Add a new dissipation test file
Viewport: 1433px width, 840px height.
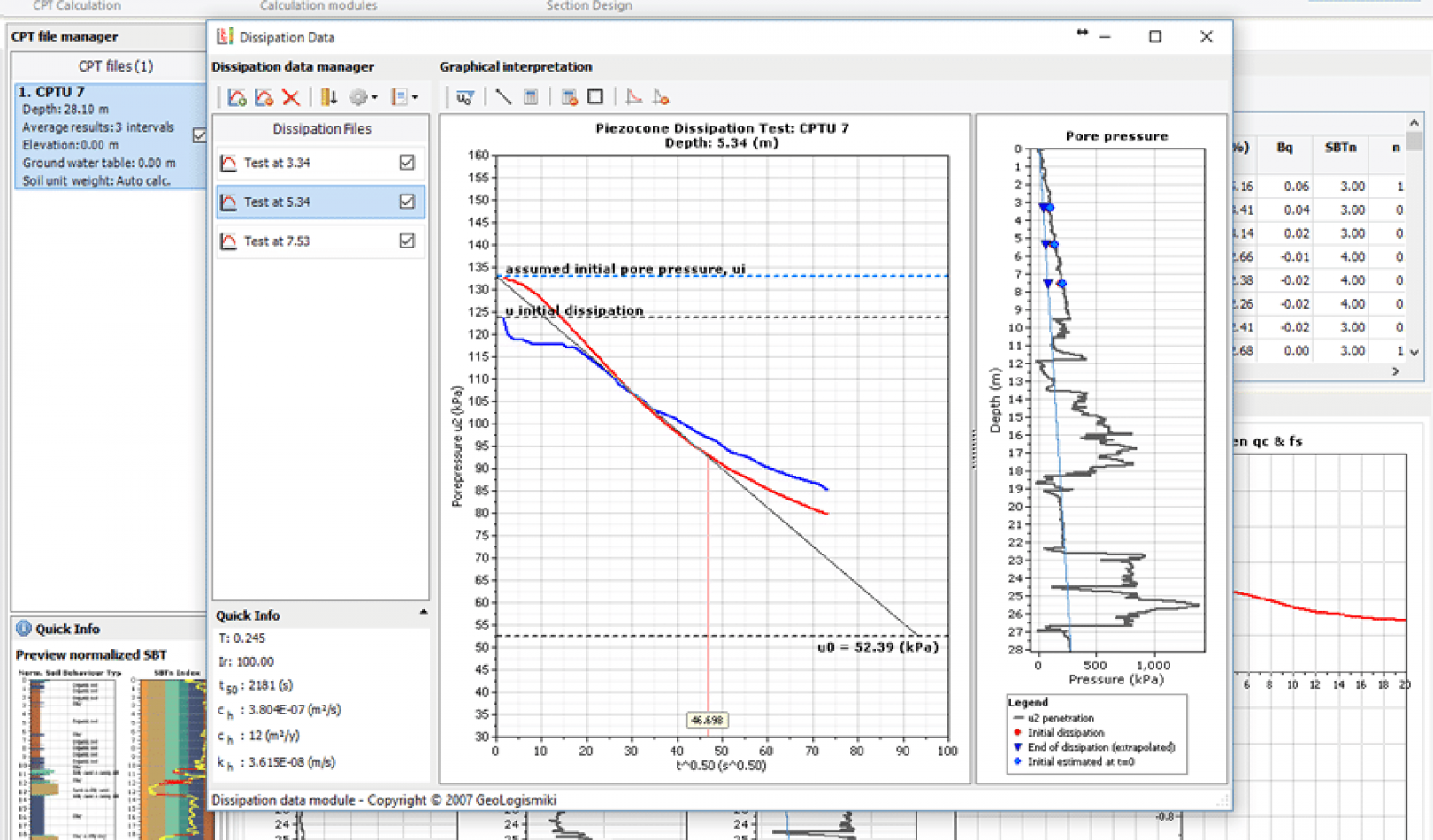236,97
